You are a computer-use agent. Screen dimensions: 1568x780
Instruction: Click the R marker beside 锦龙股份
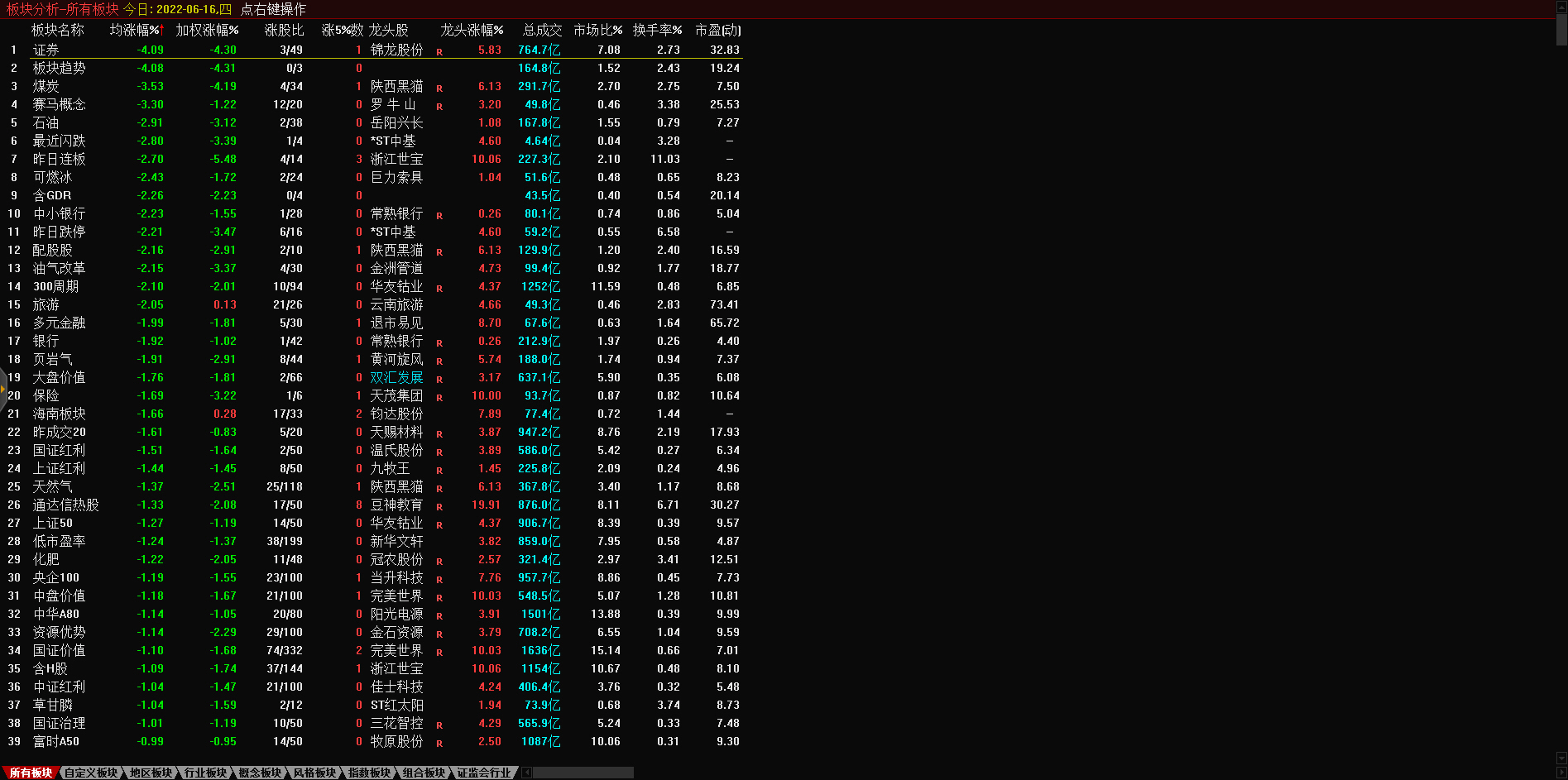(x=439, y=52)
